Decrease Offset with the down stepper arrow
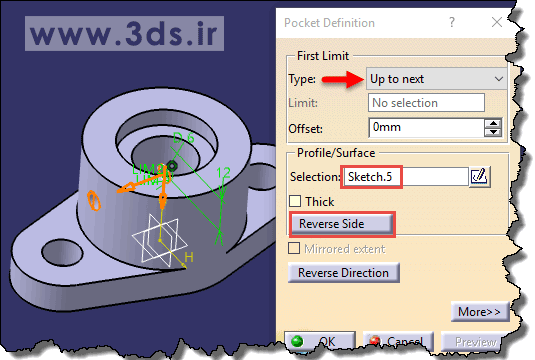 (493, 132)
